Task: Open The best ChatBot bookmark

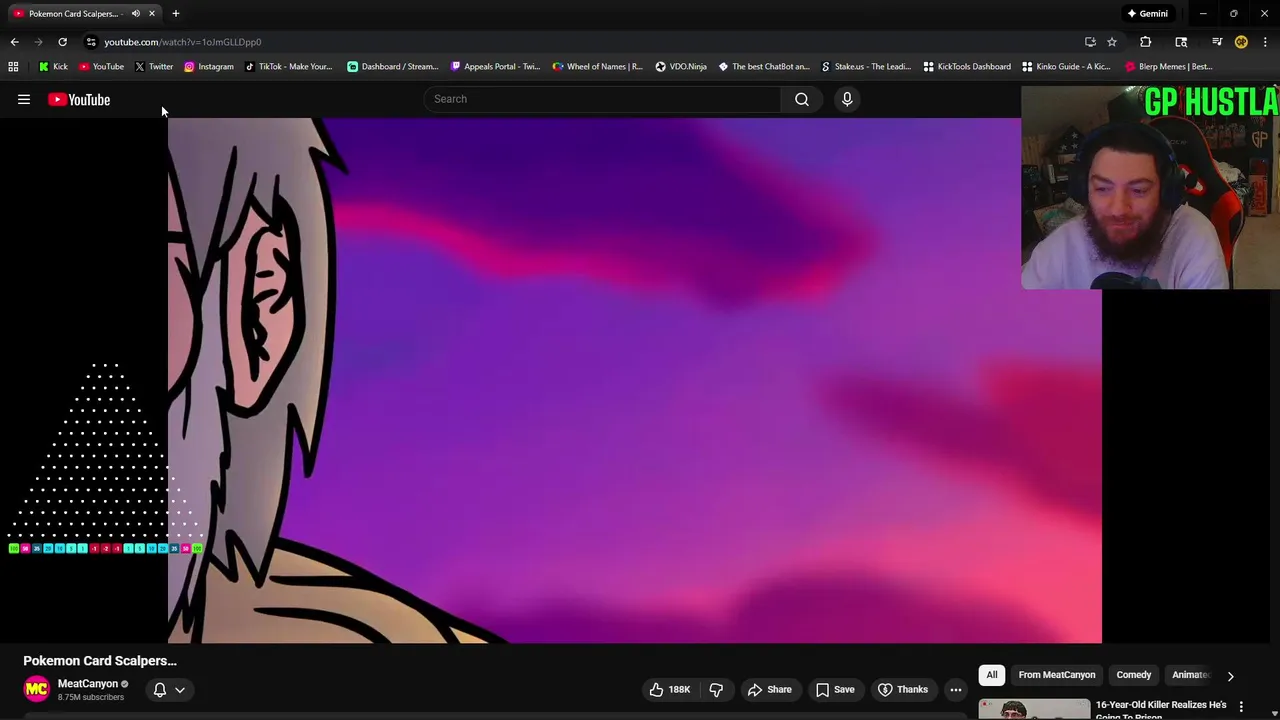Action: (x=764, y=67)
